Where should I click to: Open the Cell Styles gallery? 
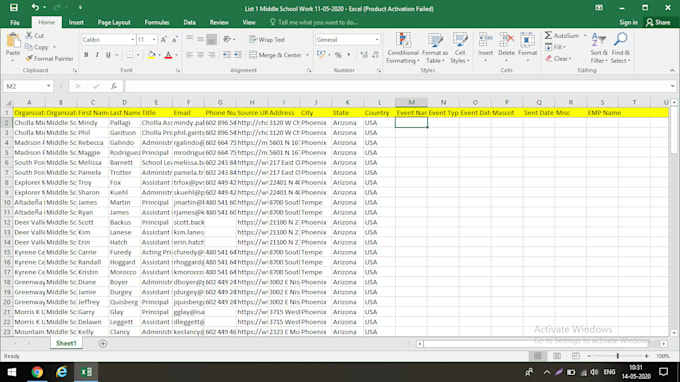(x=460, y=48)
